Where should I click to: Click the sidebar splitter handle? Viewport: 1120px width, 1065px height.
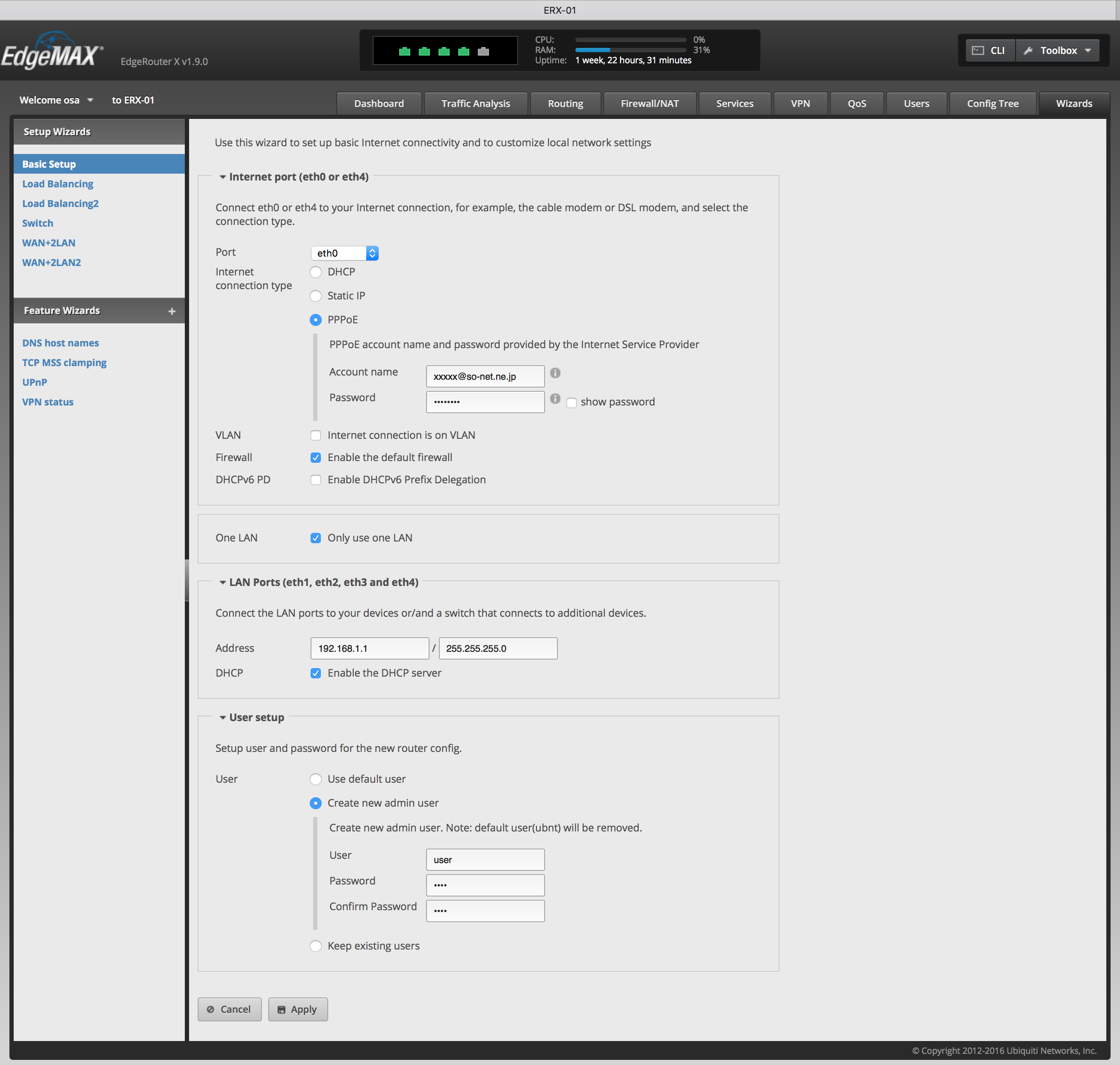point(186,580)
